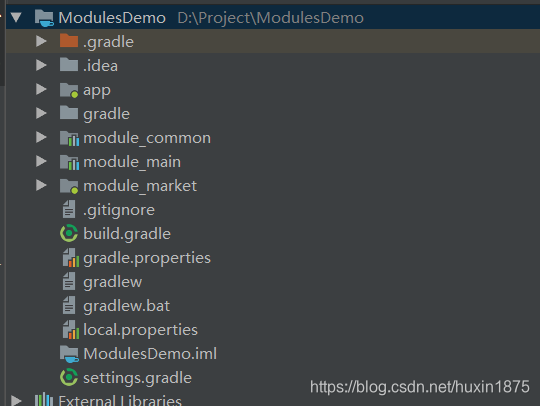Select the gradlew.bat file
Viewport: 540px width, 406px height.
(127, 306)
